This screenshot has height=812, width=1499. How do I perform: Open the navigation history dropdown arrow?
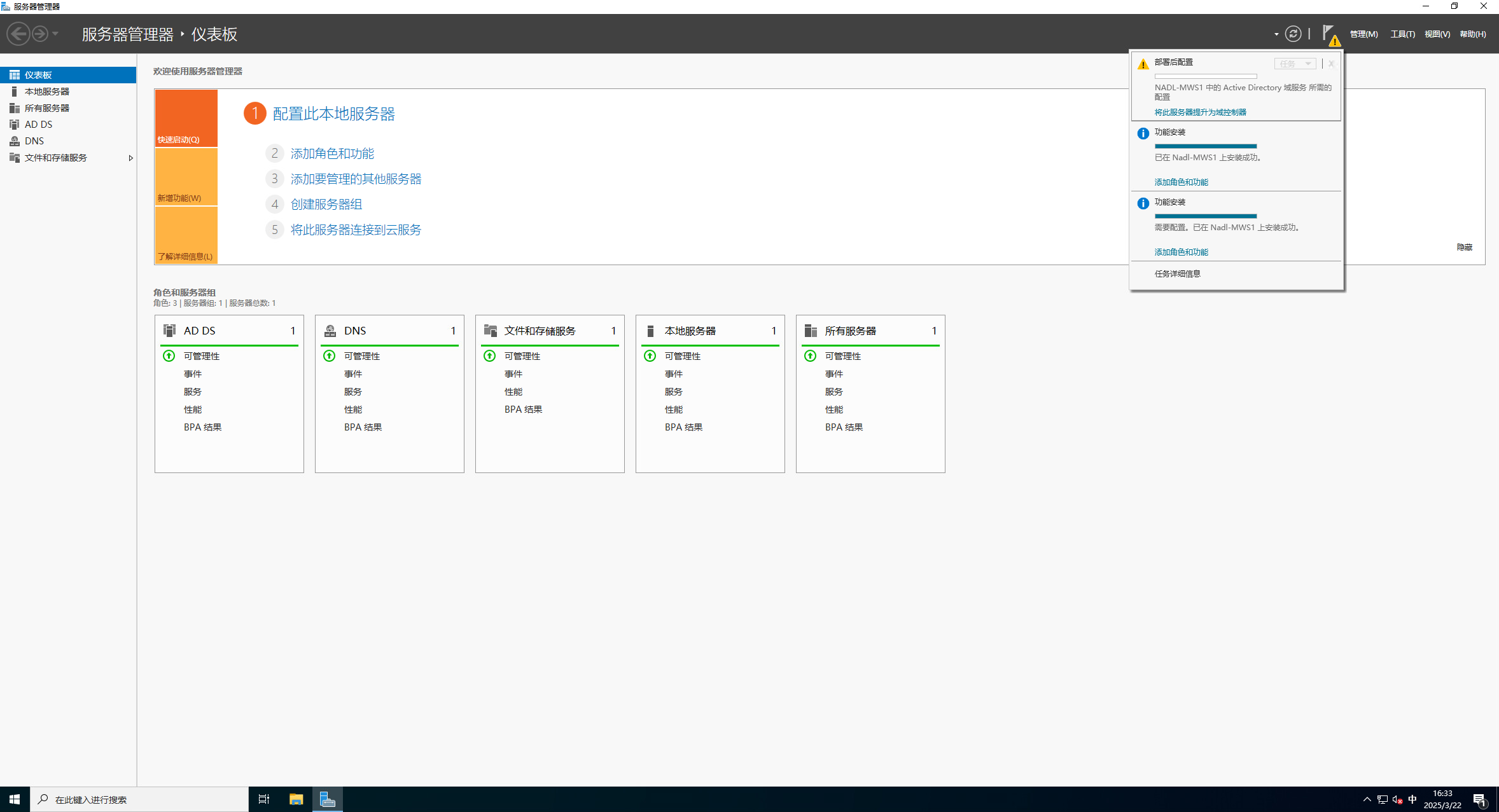click(x=55, y=34)
